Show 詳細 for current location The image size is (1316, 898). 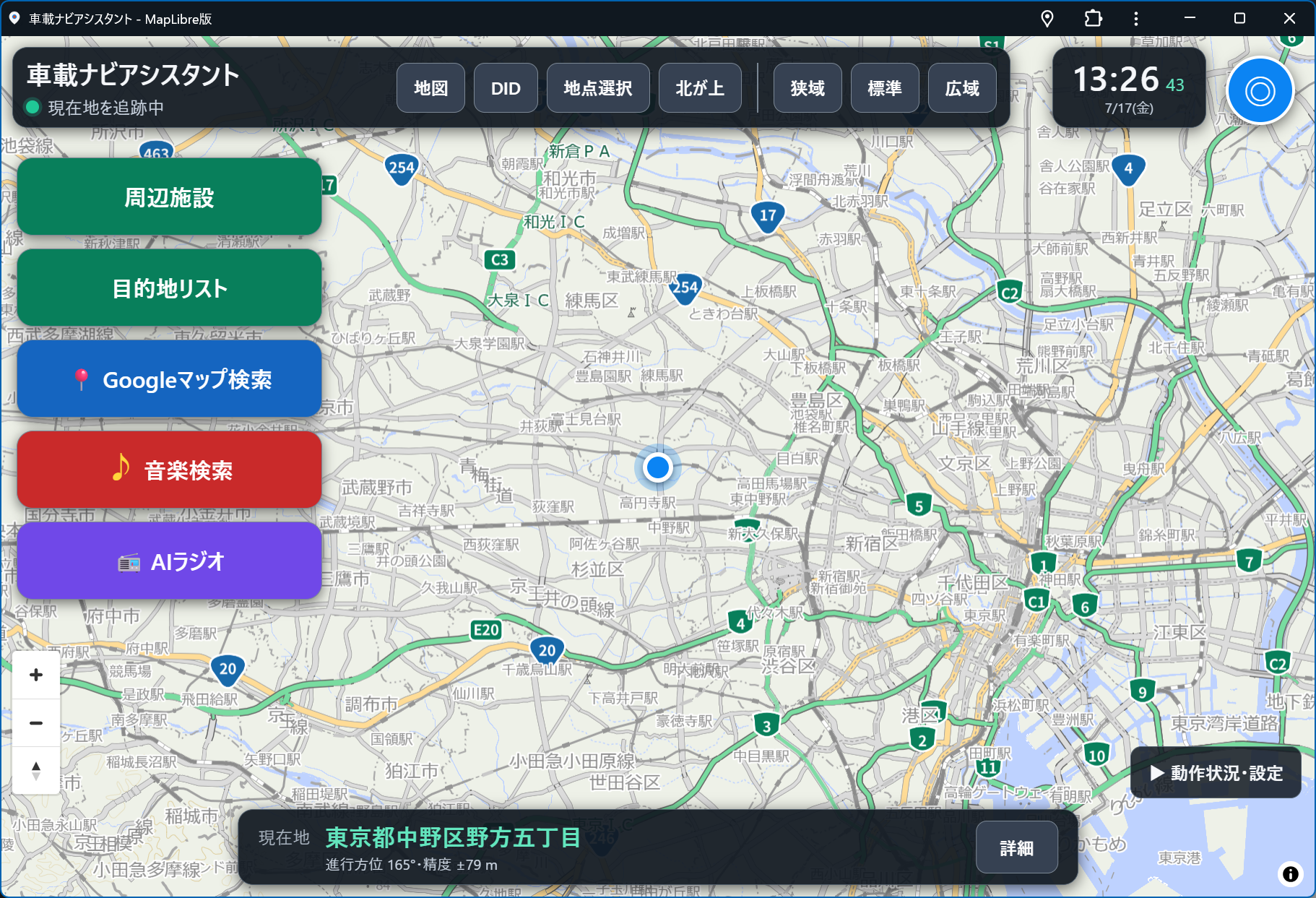[x=1016, y=847]
